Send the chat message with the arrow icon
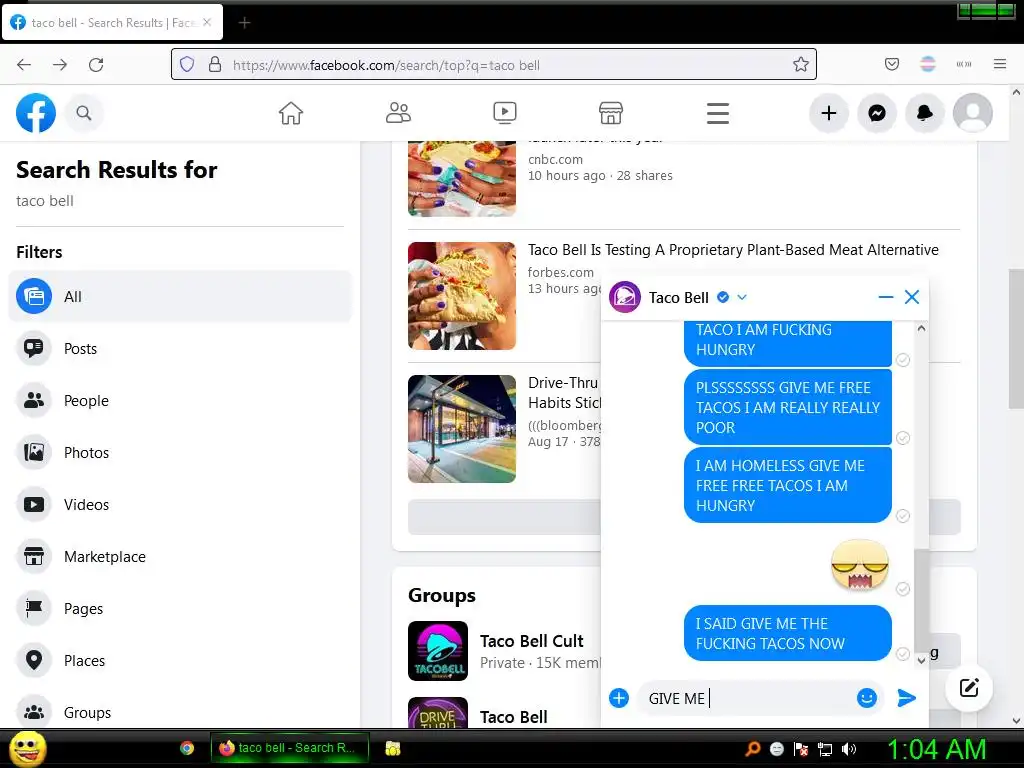 (x=906, y=698)
